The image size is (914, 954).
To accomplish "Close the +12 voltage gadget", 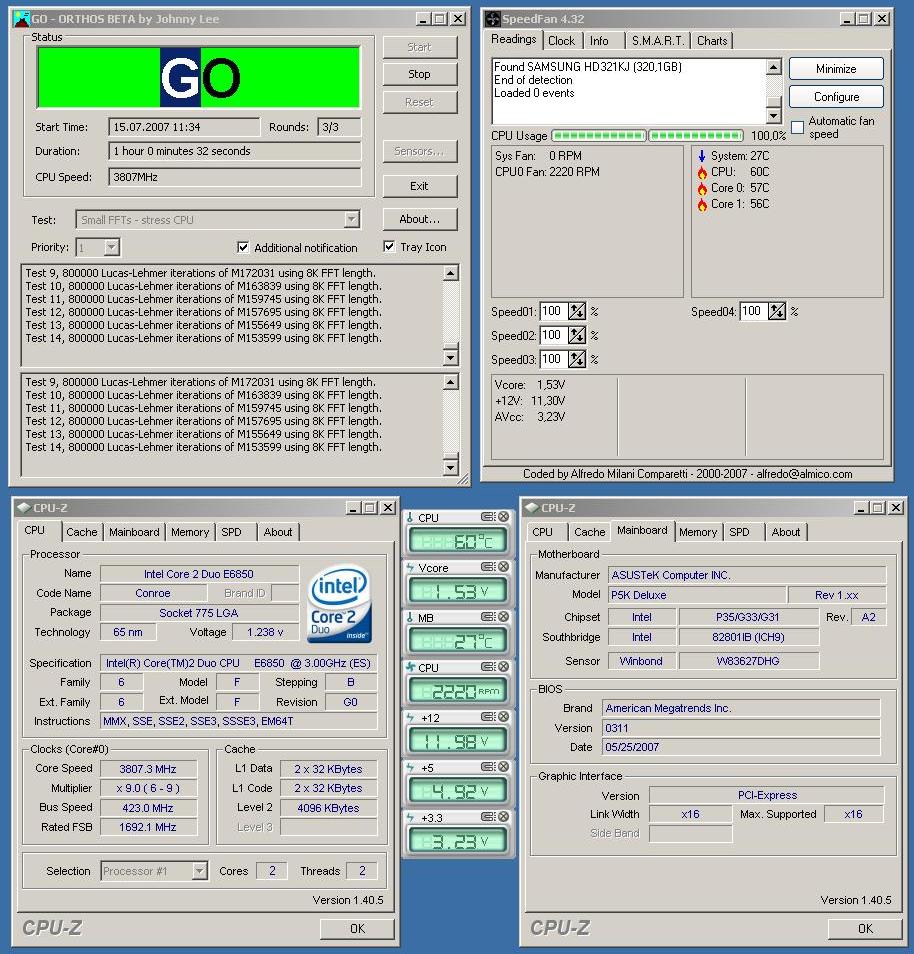I will (504, 717).
